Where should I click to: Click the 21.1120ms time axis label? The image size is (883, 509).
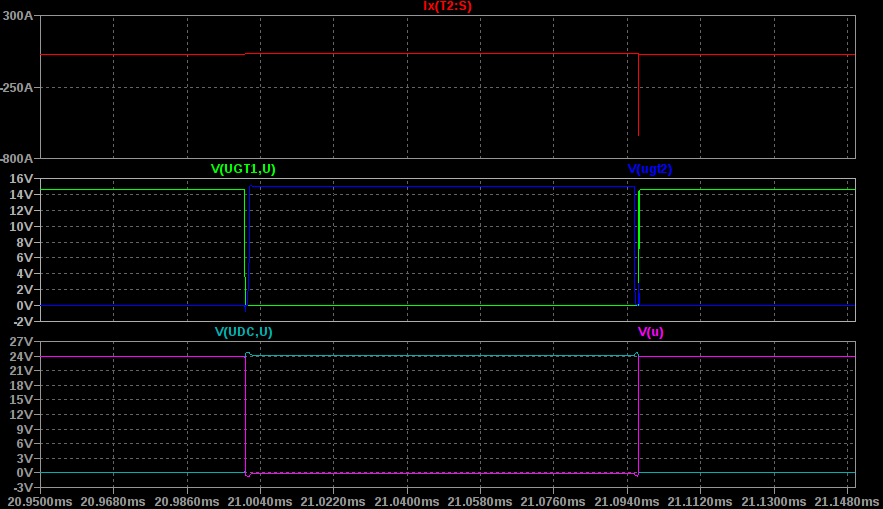click(700, 502)
